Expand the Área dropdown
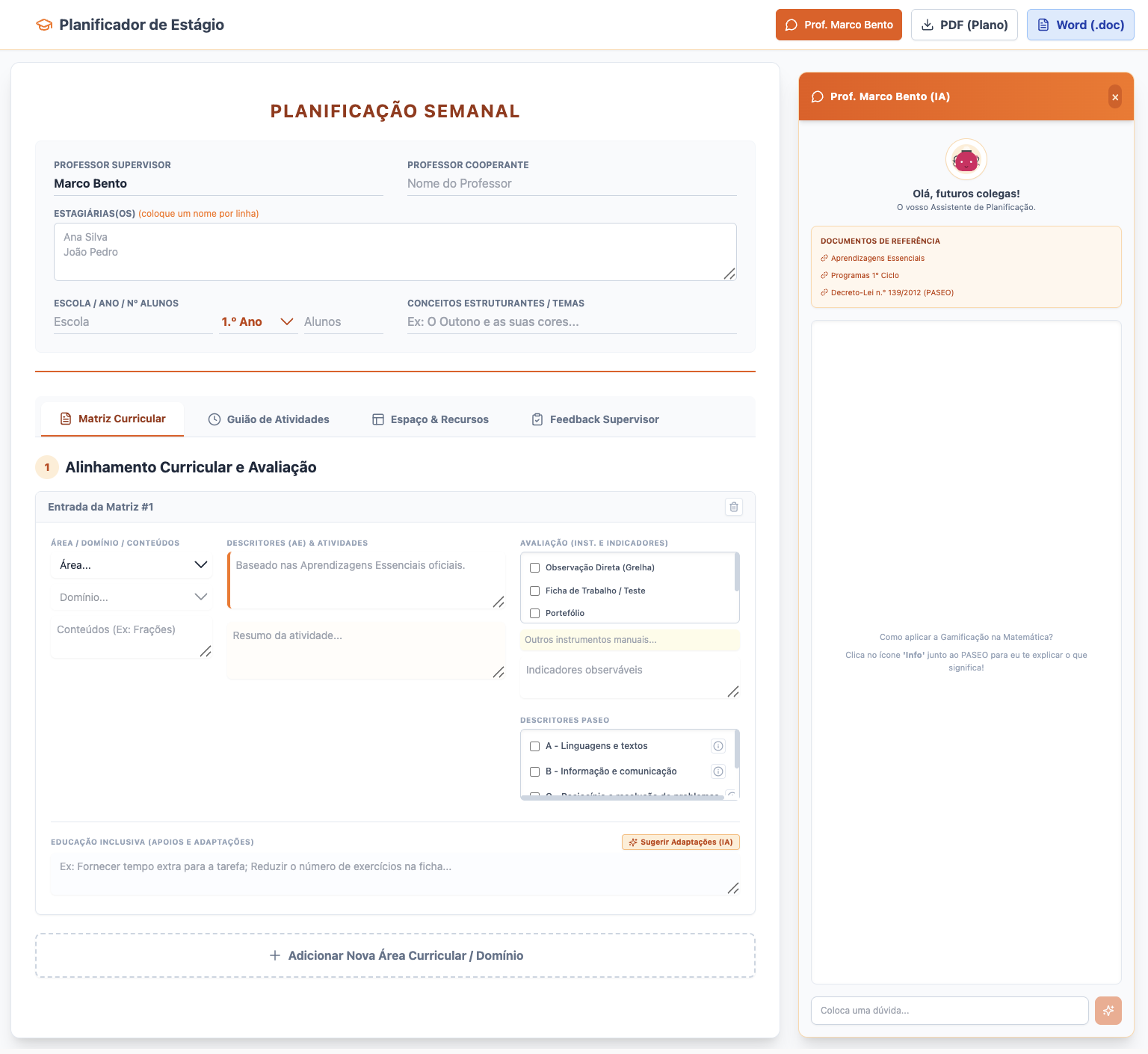1148x1054 pixels. [x=132, y=565]
